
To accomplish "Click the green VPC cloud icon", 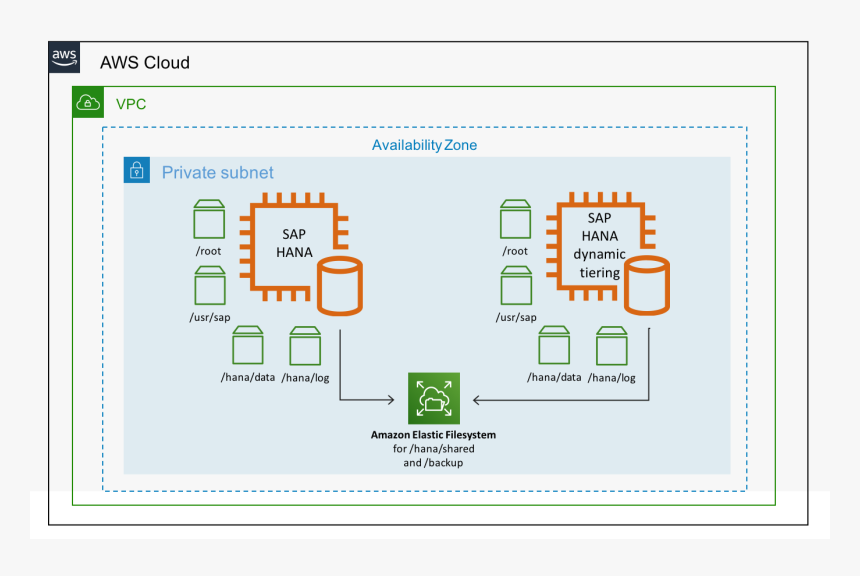I will tap(88, 102).
